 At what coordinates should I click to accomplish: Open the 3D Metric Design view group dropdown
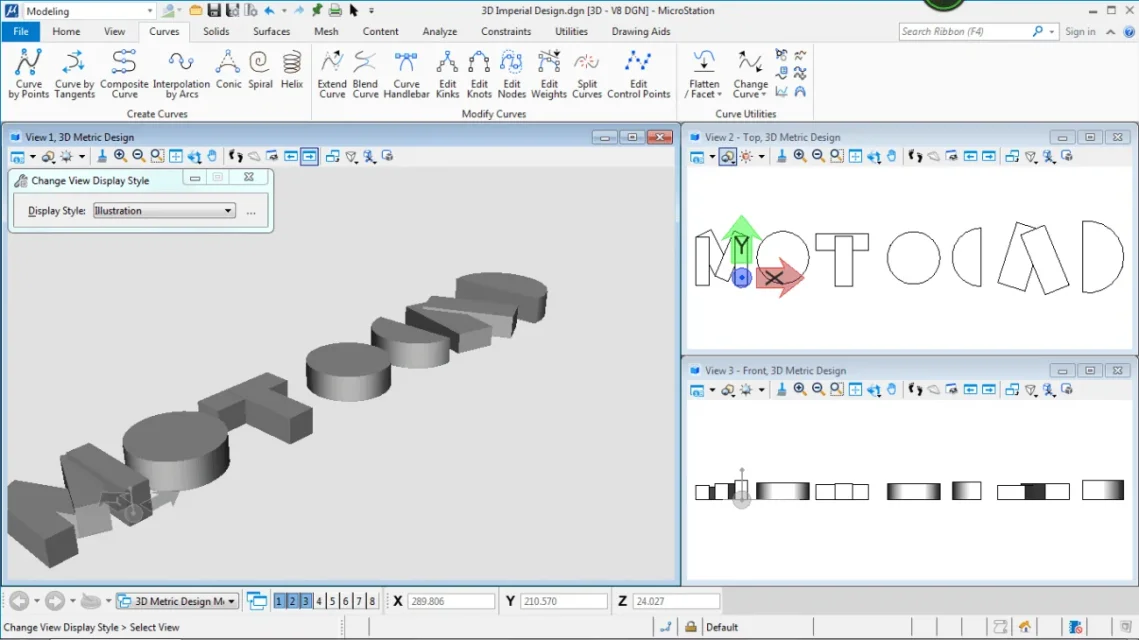232,601
